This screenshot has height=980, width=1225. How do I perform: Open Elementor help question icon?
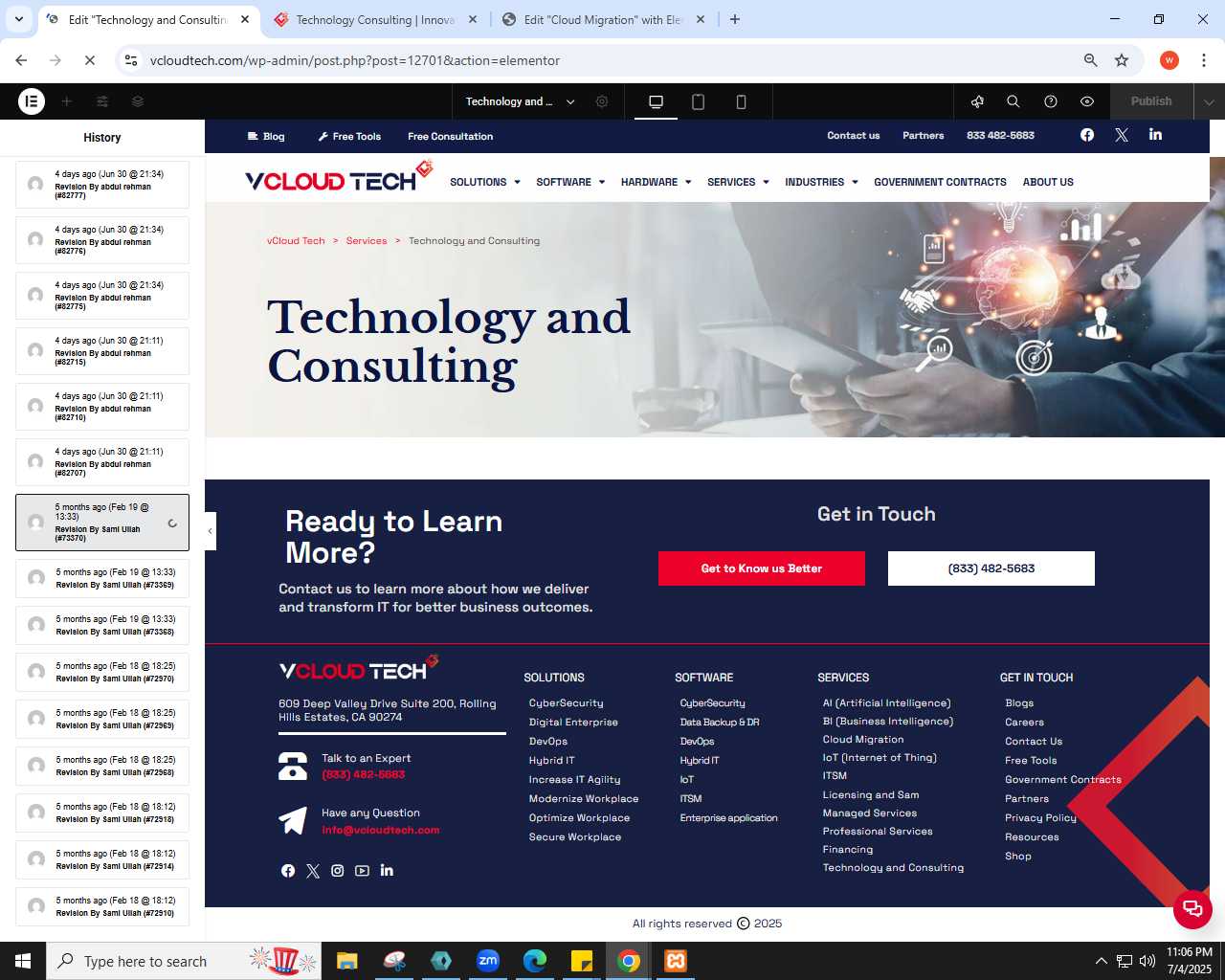pos(1051,101)
